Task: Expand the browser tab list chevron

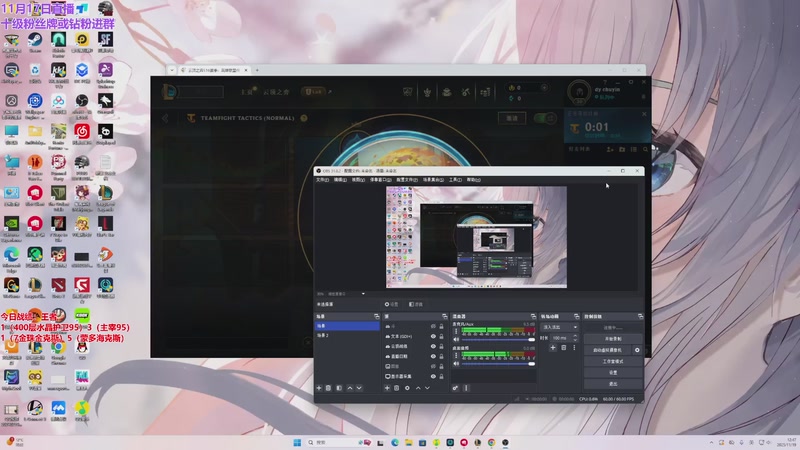Action: pyautogui.click(x=172, y=70)
